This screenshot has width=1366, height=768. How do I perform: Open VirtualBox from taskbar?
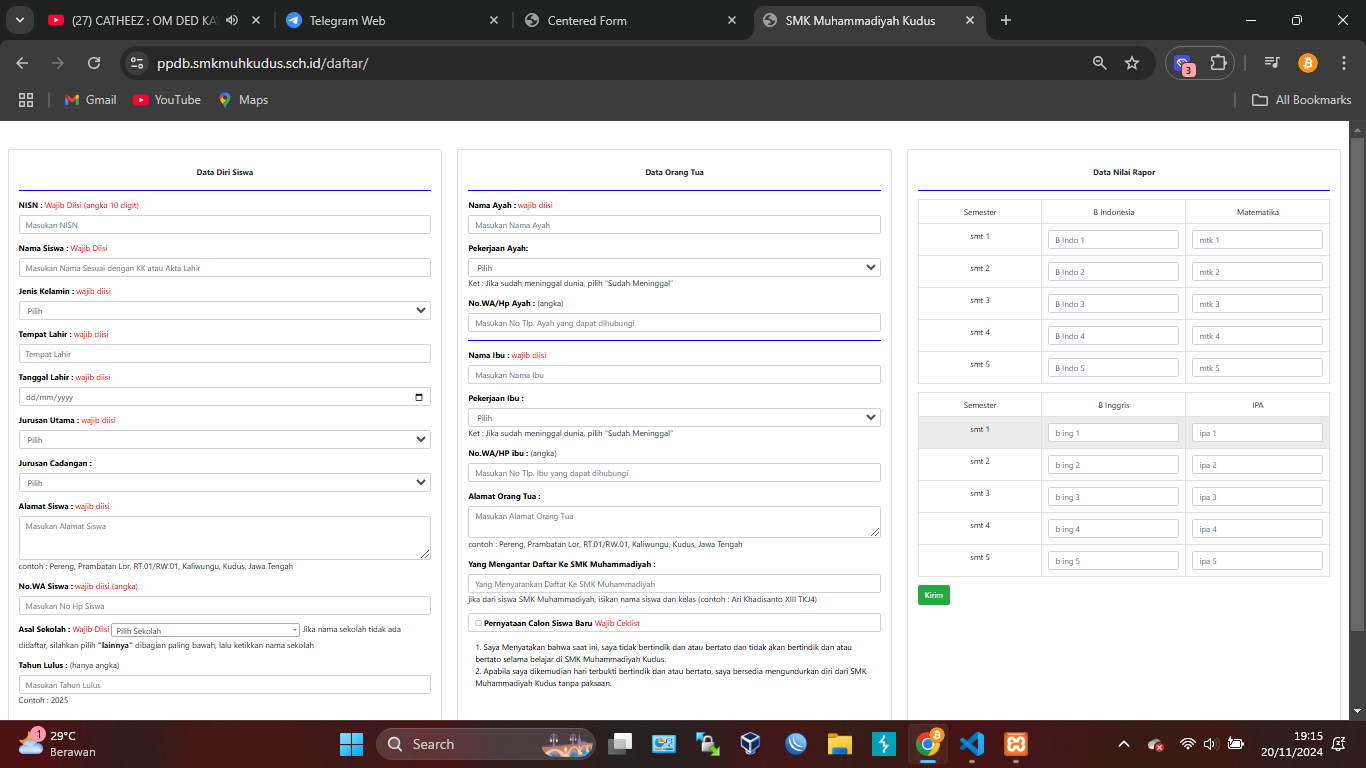pos(751,744)
